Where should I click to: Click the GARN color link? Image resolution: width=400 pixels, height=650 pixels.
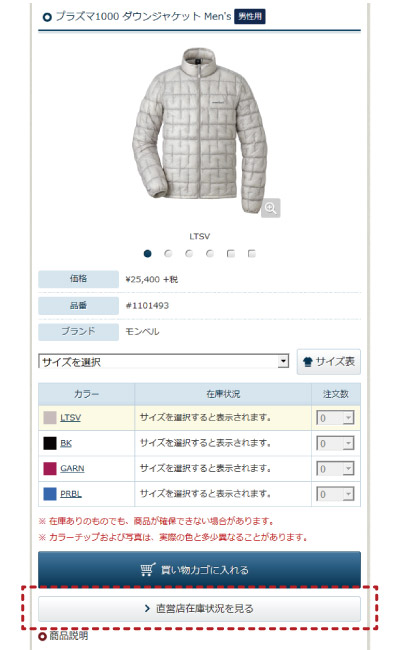point(72,468)
